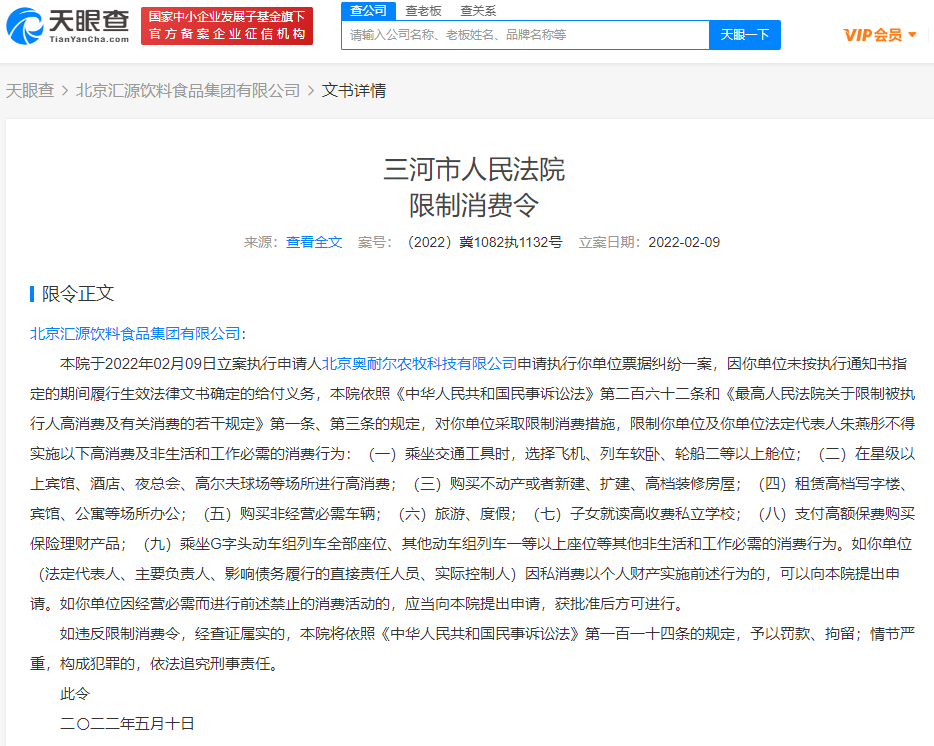The image size is (934, 746).
Task: Go to 天眼查 breadcrumb link
Action: tap(30, 91)
